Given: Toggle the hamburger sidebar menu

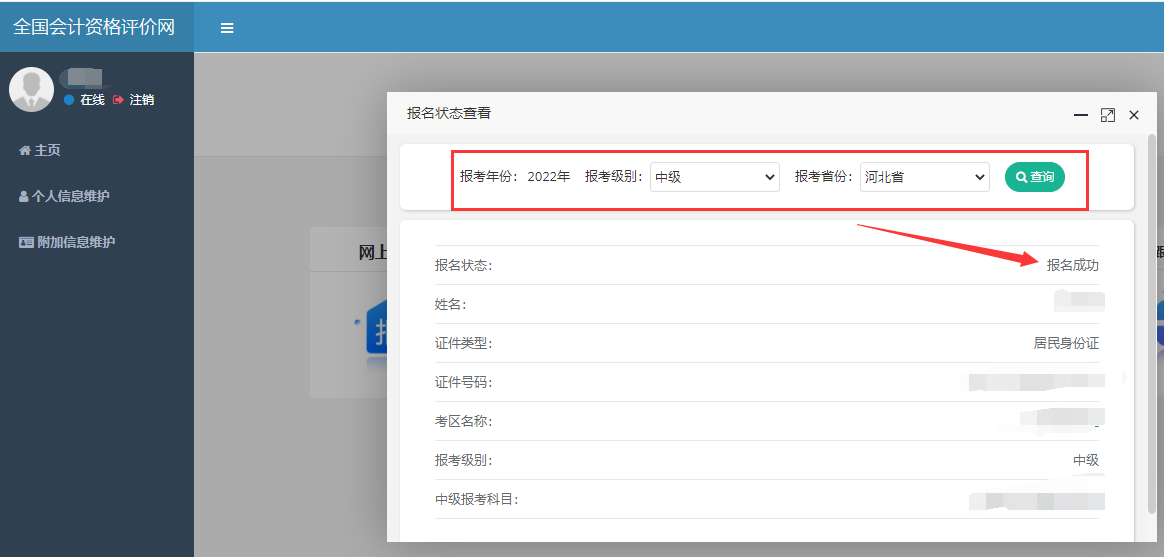Looking at the screenshot, I should pyautogui.click(x=227, y=28).
